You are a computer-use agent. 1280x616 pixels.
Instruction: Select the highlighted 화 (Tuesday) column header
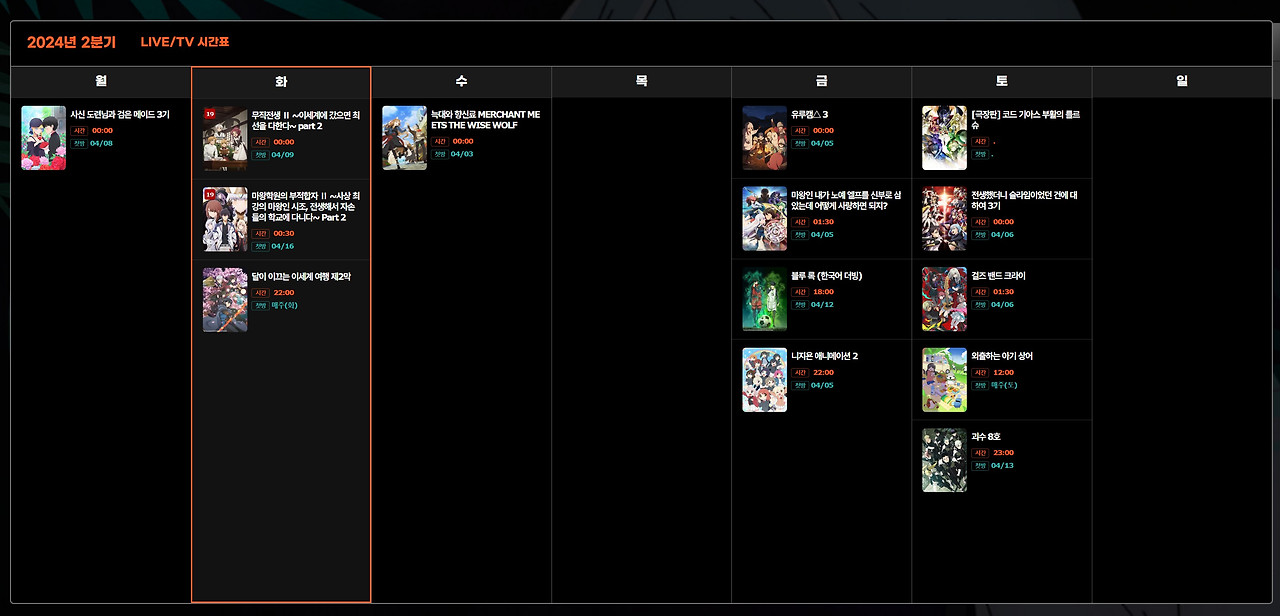[281, 82]
